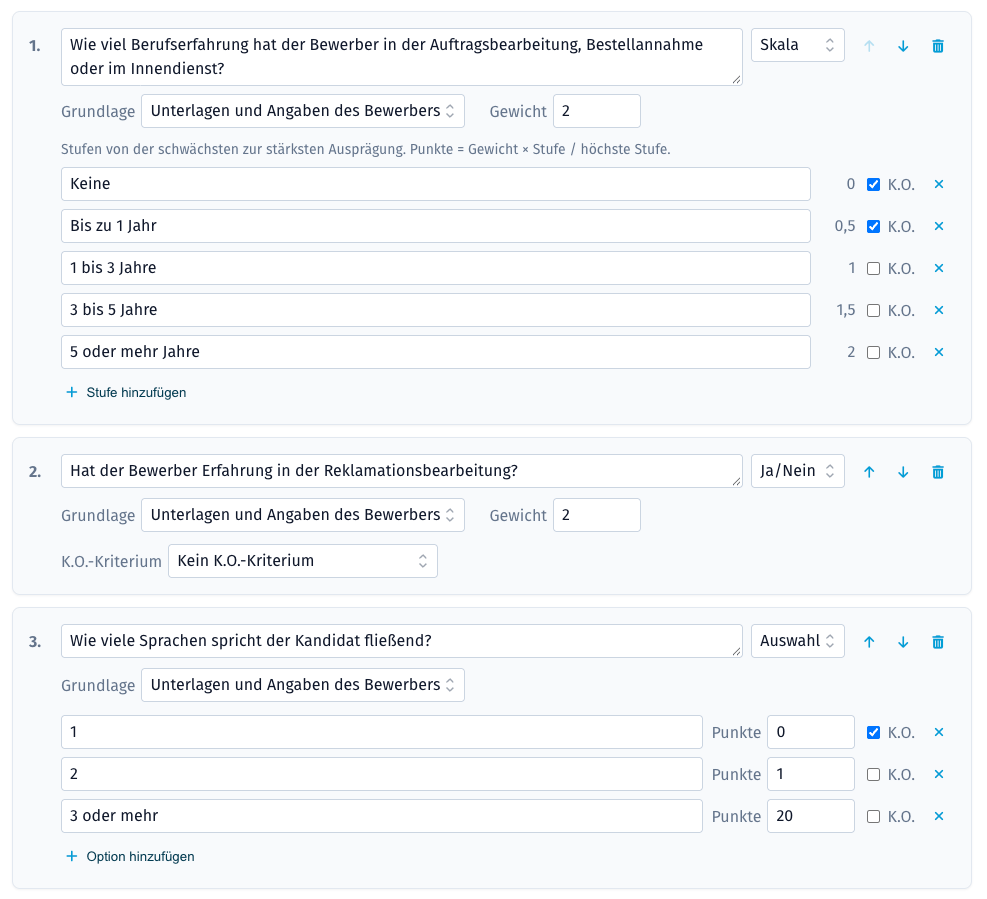Focus the Gewicht field of question 1
The width and height of the screenshot is (987, 899).
(x=597, y=111)
